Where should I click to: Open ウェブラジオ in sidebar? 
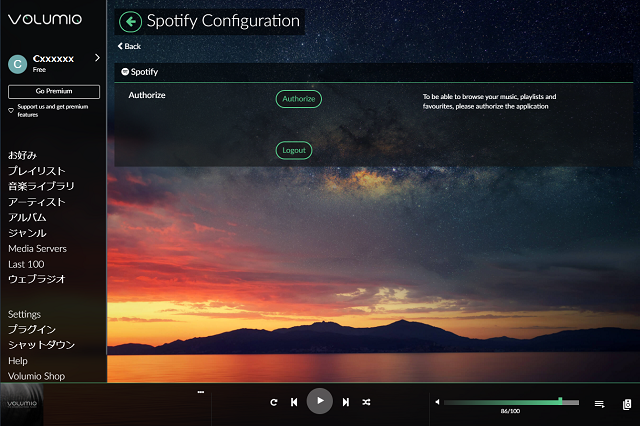[37, 279]
